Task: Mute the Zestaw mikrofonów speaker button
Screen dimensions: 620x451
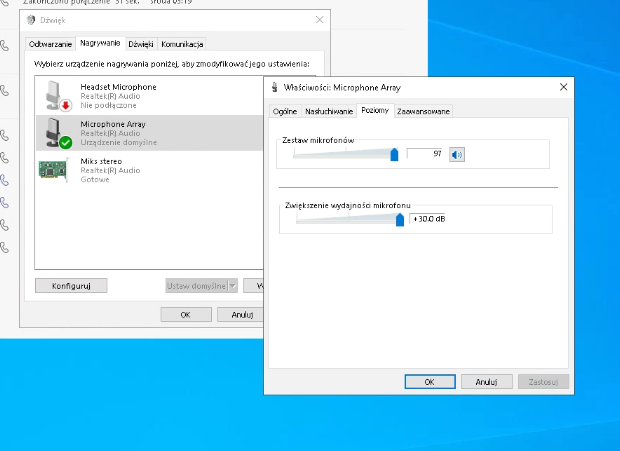Action: coord(457,155)
